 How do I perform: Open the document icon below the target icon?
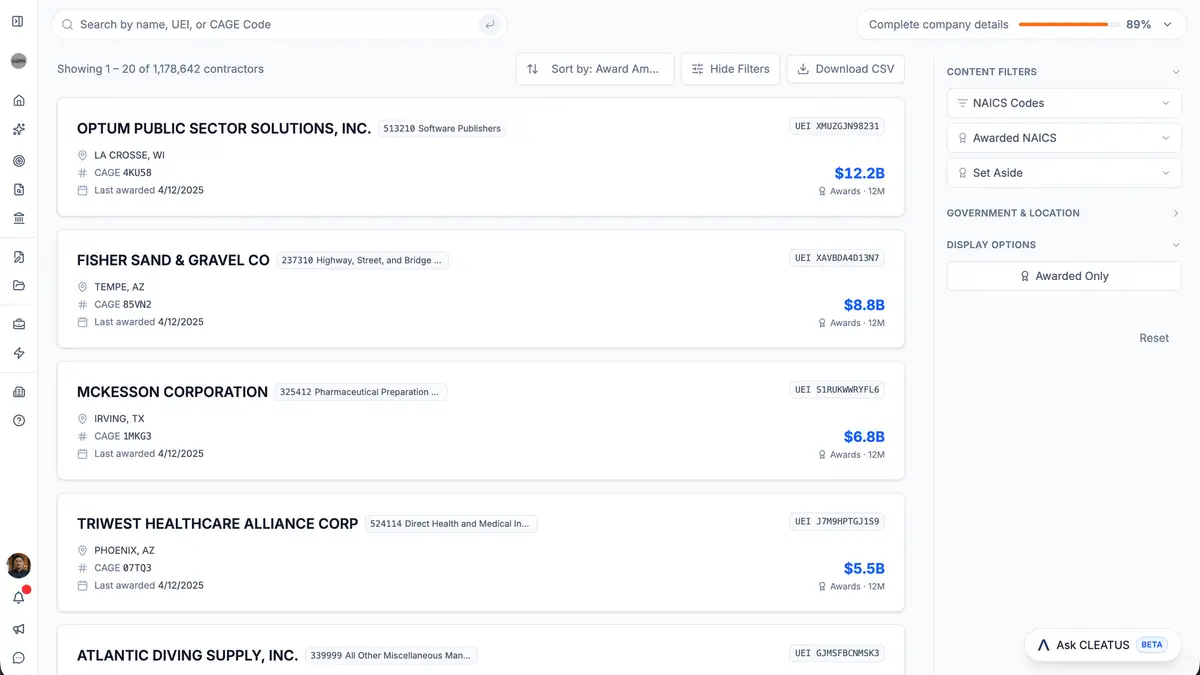click(18, 189)
